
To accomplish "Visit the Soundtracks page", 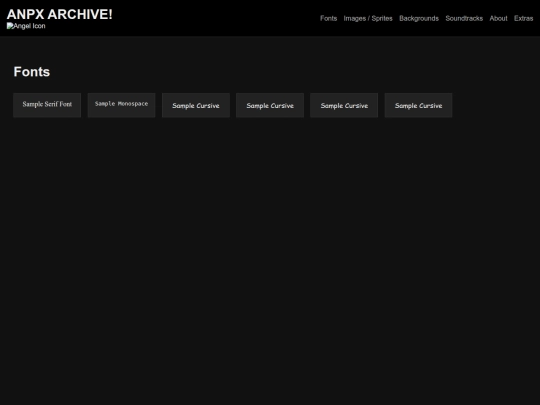I will coord(464,18).
